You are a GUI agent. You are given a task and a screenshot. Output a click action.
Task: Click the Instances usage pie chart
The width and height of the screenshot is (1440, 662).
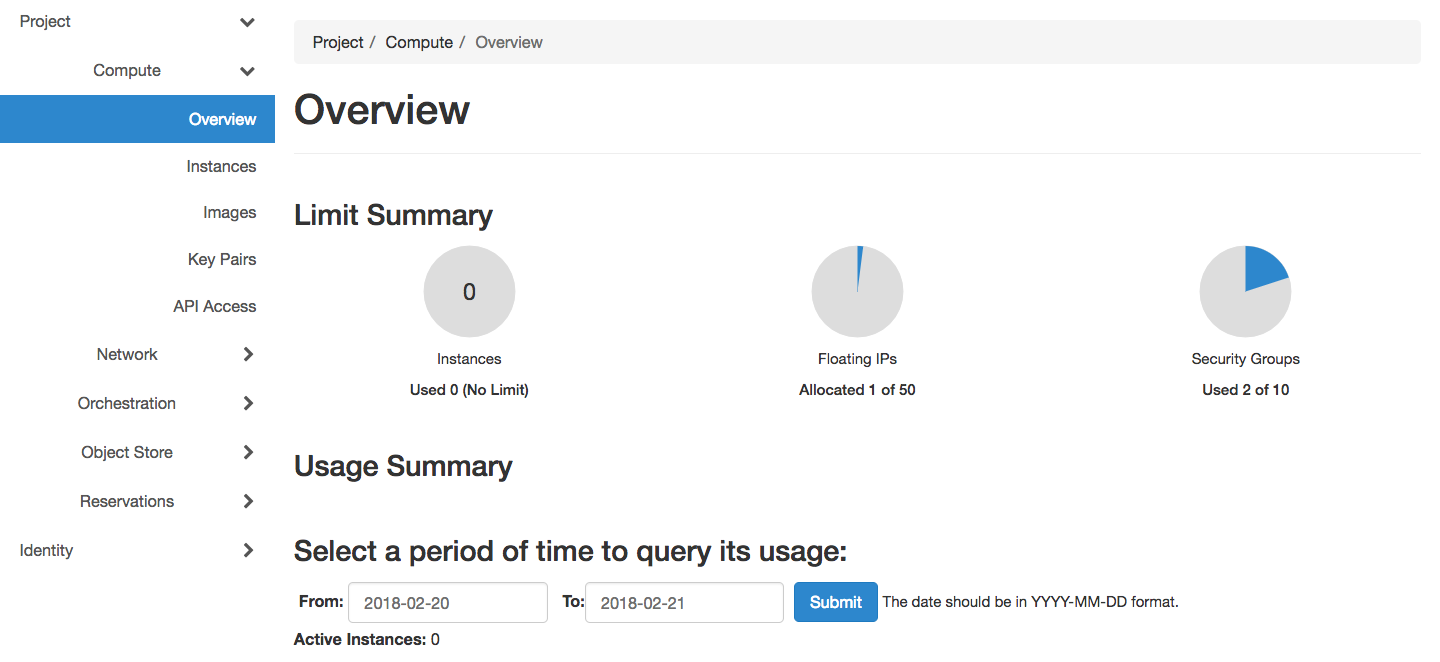(469, 292)
